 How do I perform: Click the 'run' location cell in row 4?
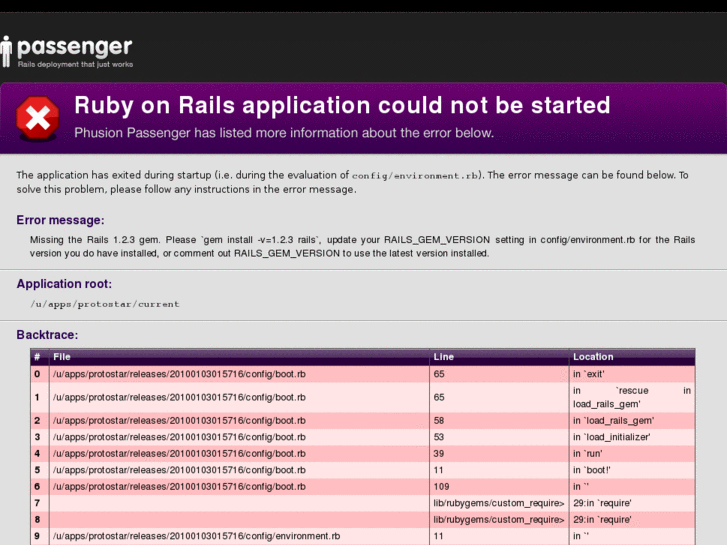coord(587,453)
